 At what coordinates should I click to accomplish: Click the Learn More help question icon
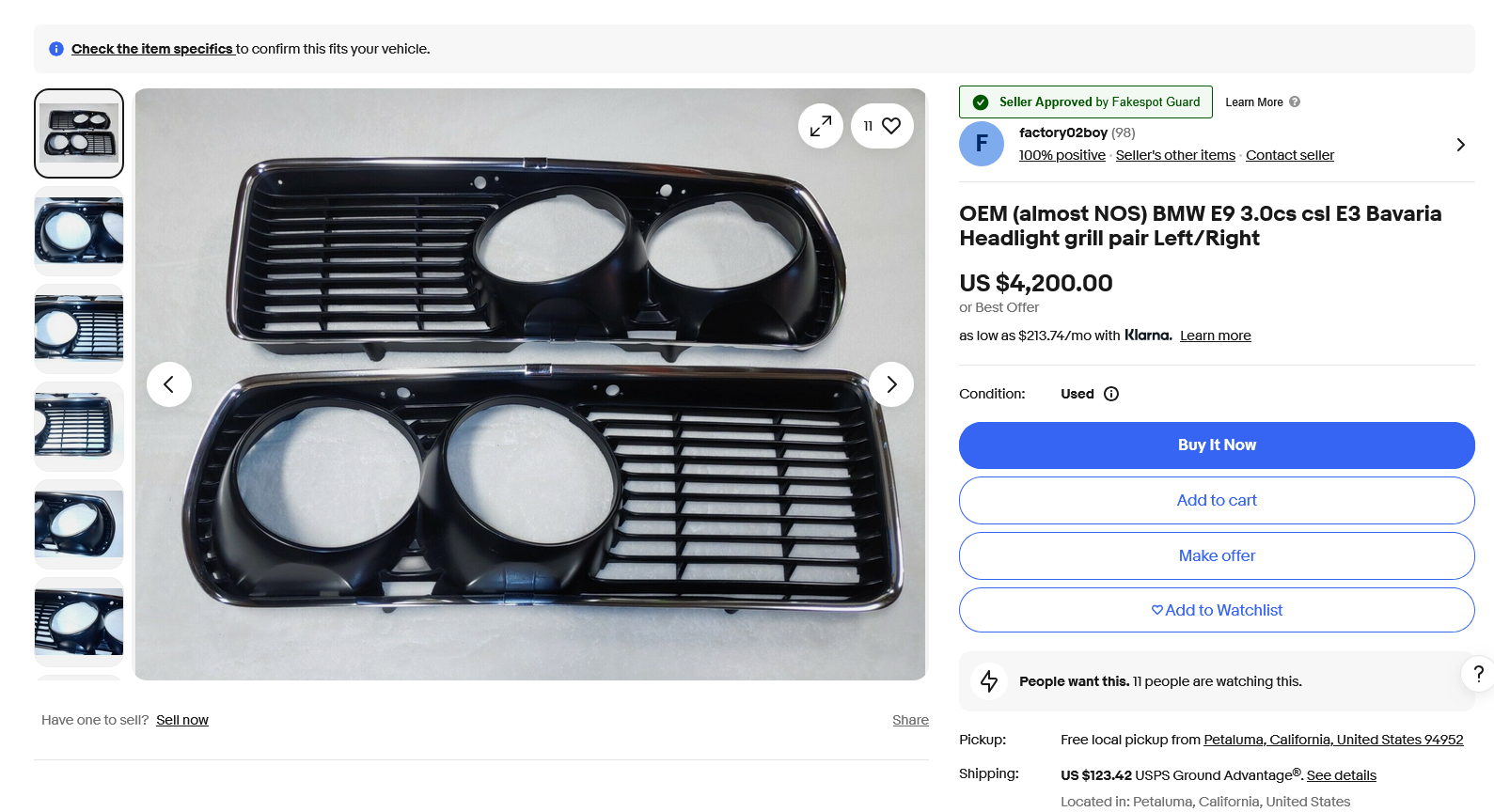click(1295, 102)
